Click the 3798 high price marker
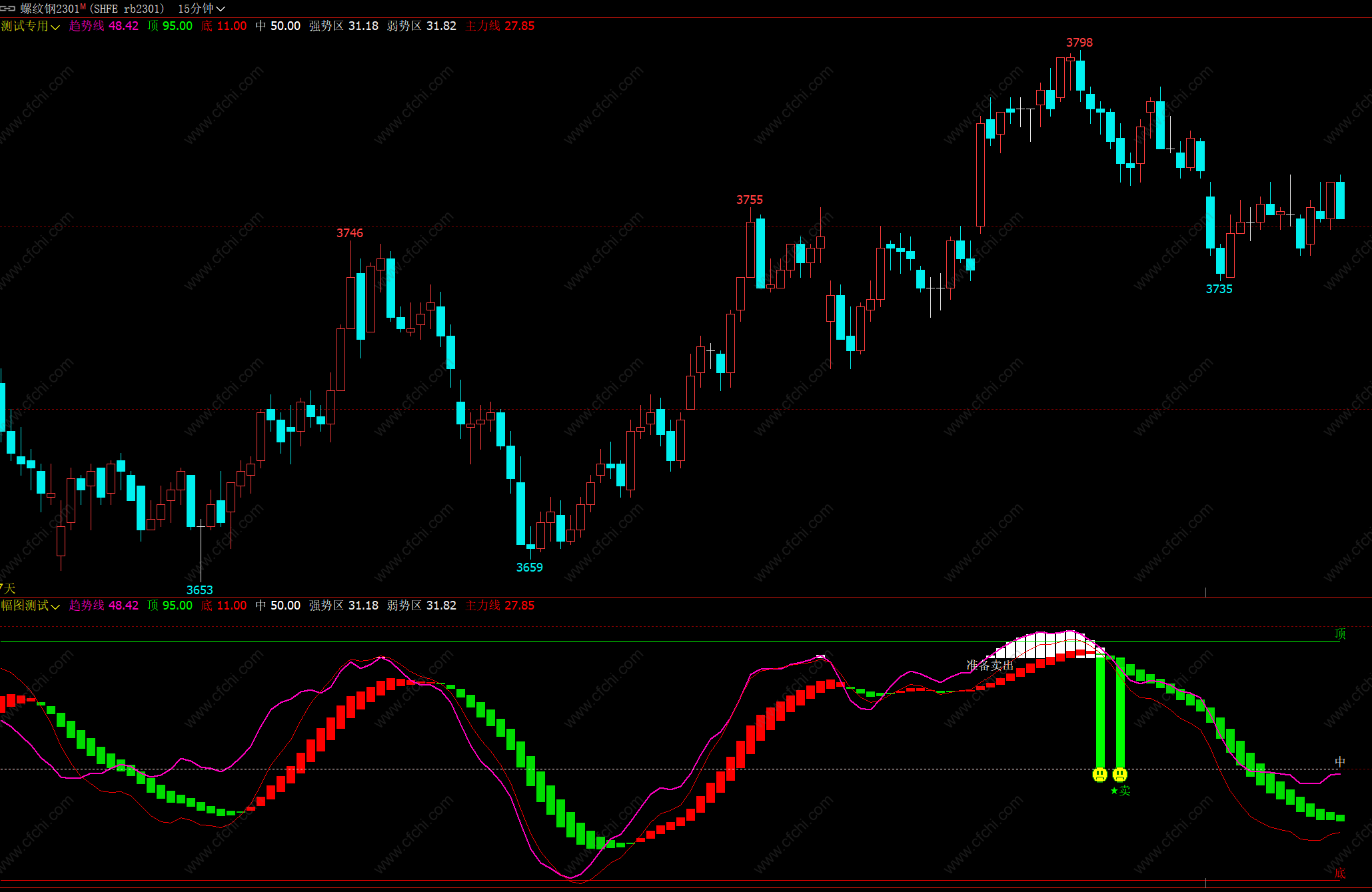The height and width of the screenshot is (892, 1372). [1079, 43]
